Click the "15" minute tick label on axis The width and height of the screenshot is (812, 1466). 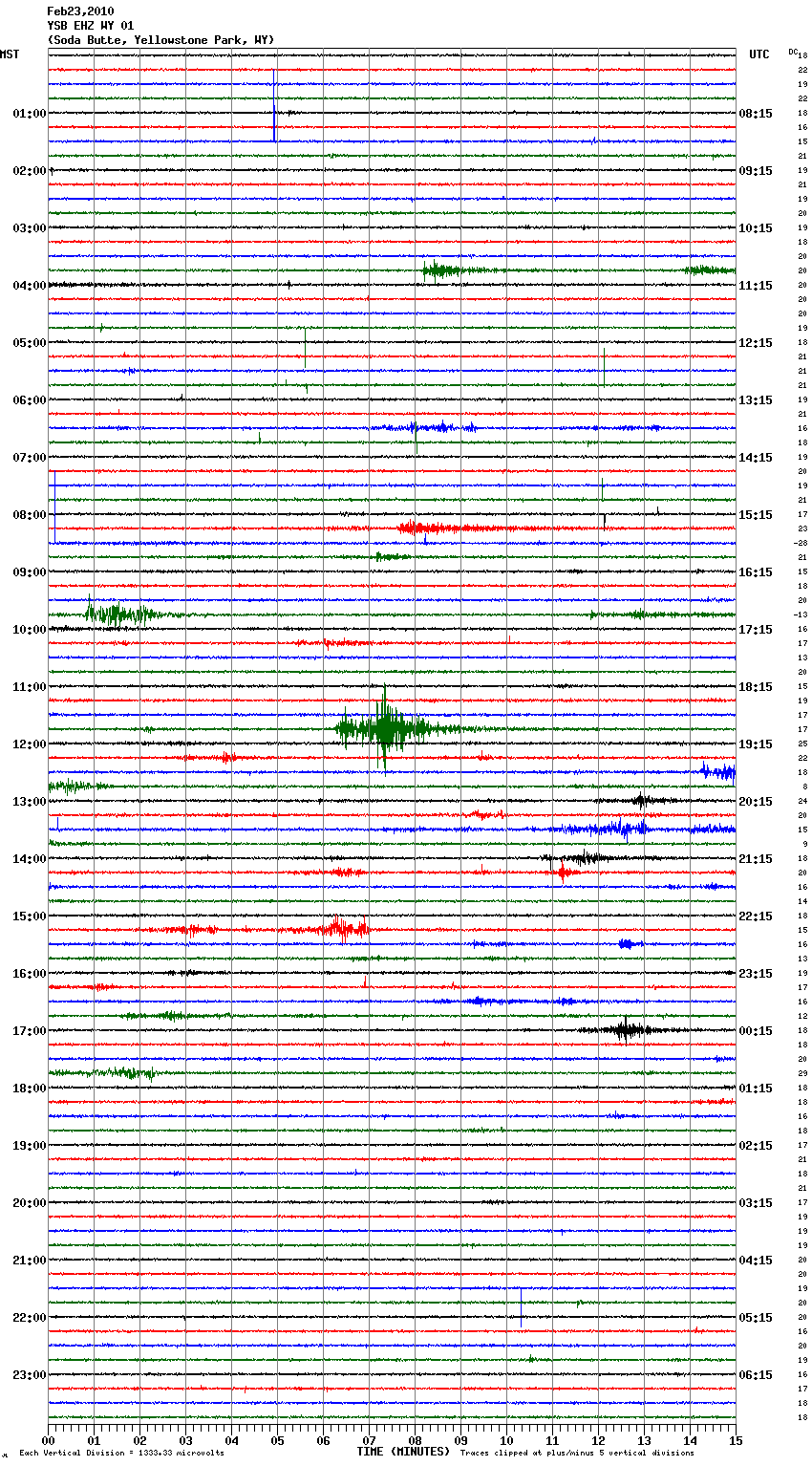736,1440
